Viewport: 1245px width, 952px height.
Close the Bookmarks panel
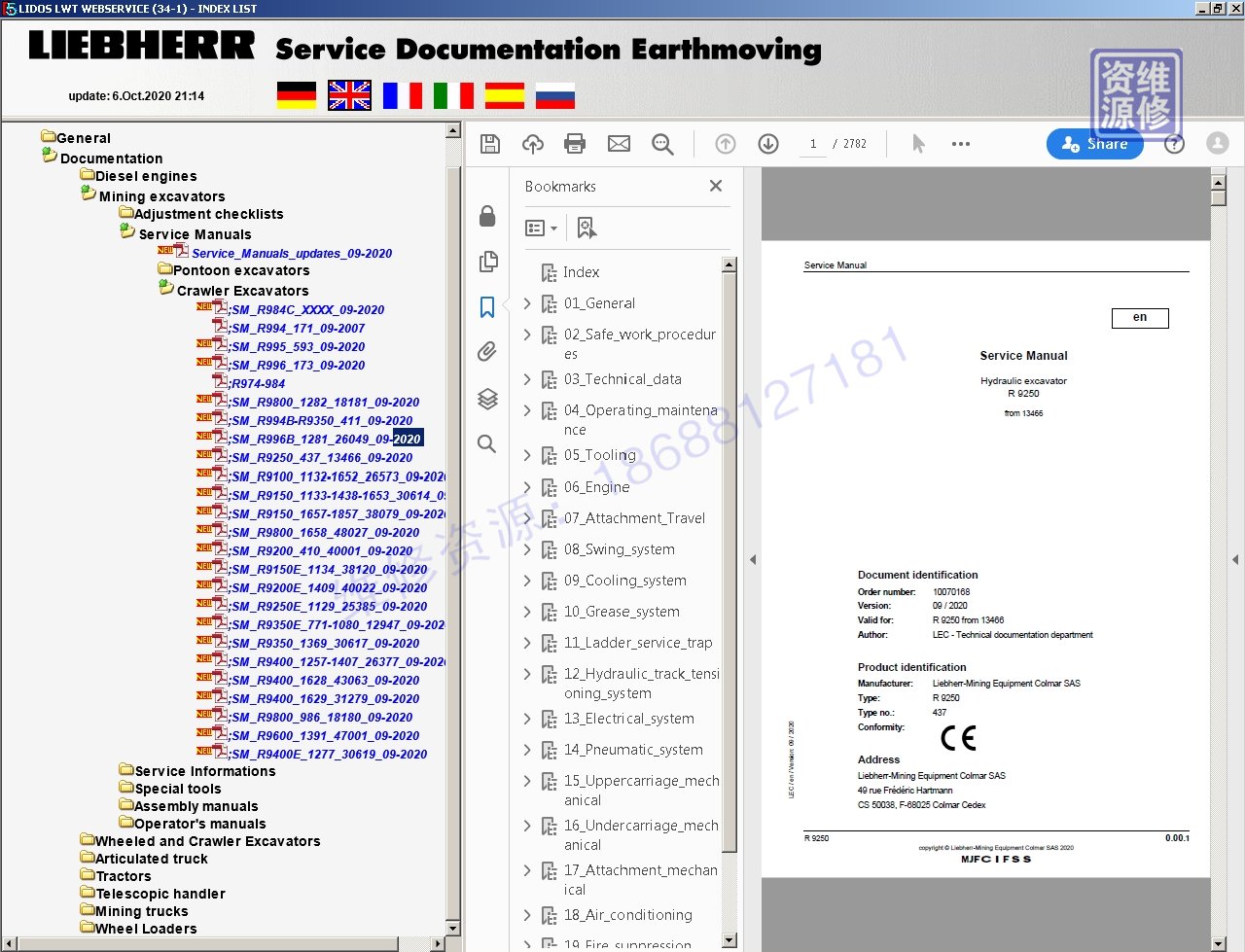pos(716,186)
